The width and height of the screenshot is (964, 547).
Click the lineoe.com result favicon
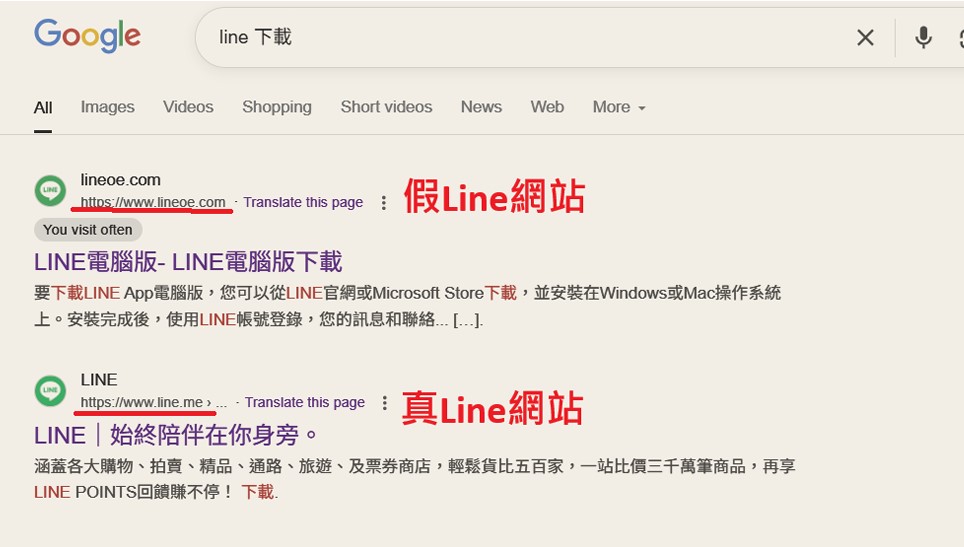coord(50,190)
